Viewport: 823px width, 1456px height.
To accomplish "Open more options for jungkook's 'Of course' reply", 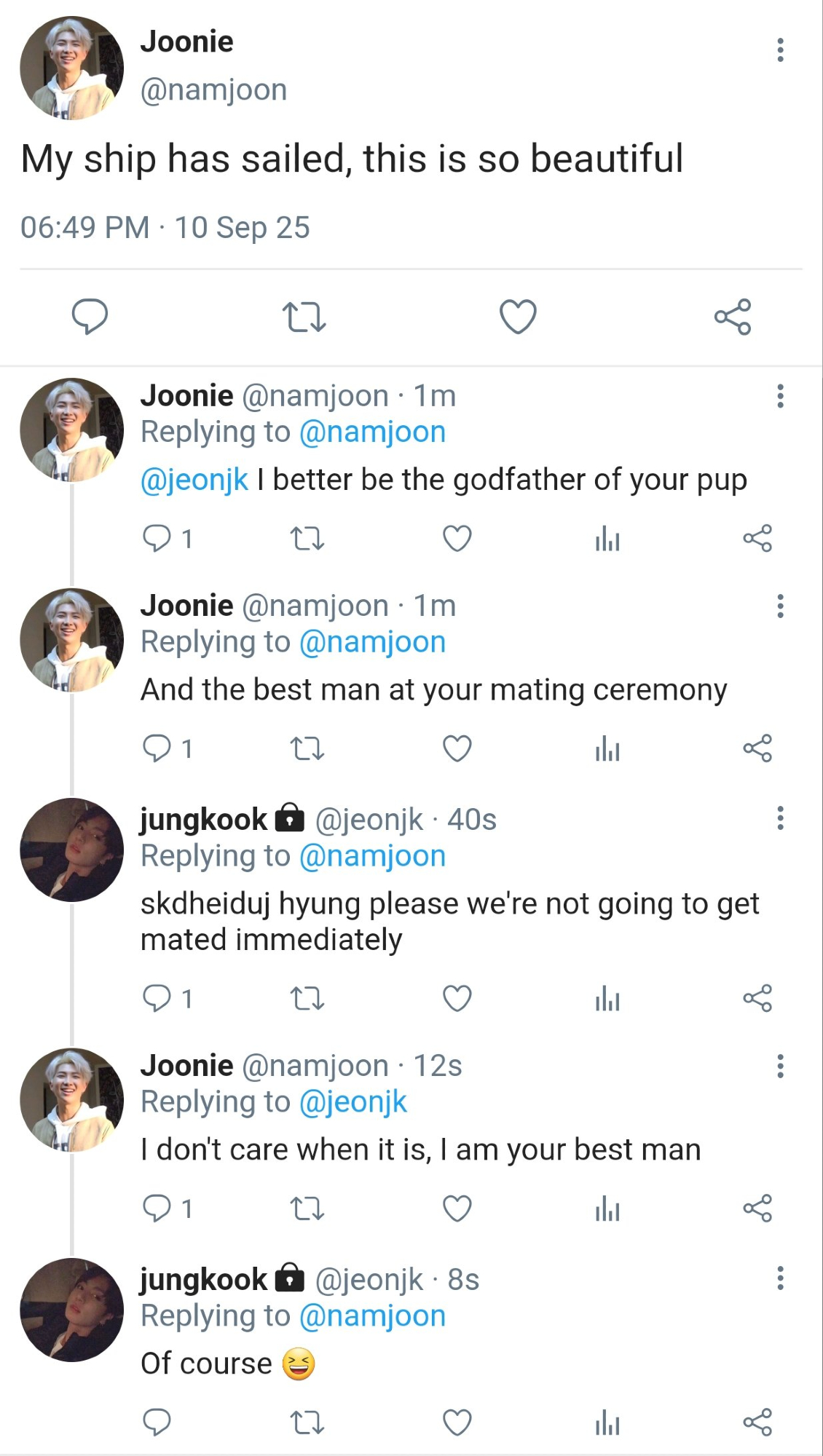I will click(x=780, y=1279).
